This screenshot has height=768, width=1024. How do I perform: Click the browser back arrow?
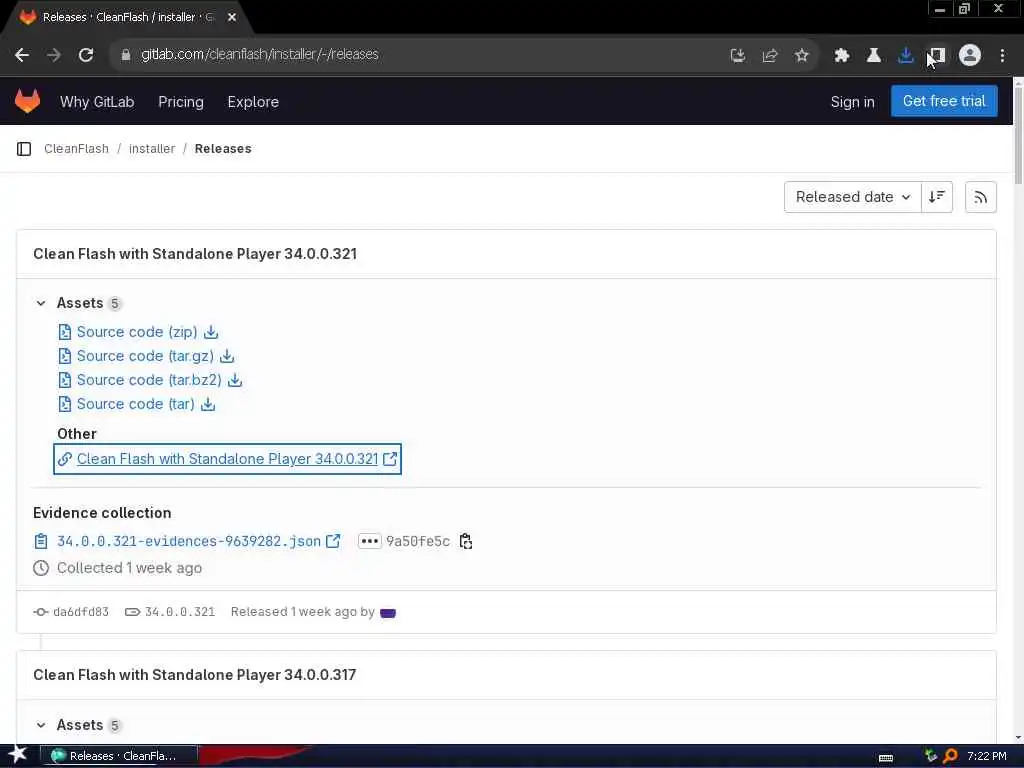[22, 55]
